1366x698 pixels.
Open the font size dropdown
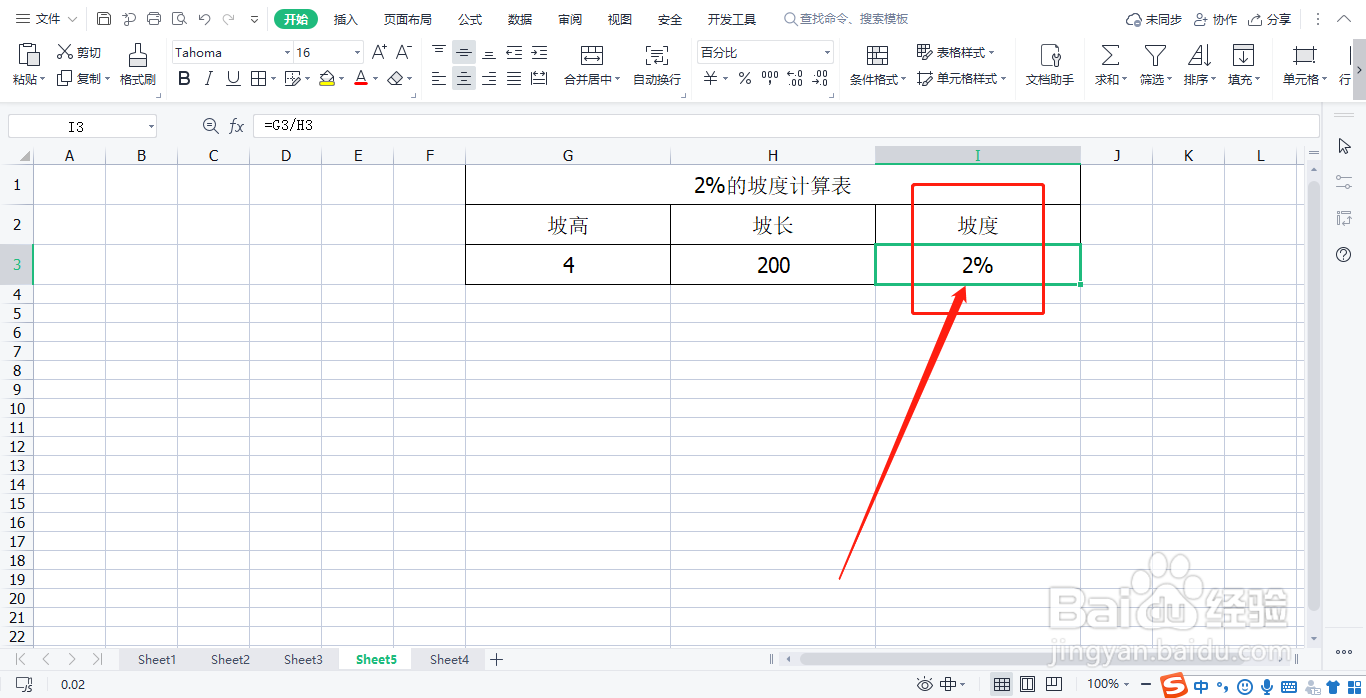point(356,51)
